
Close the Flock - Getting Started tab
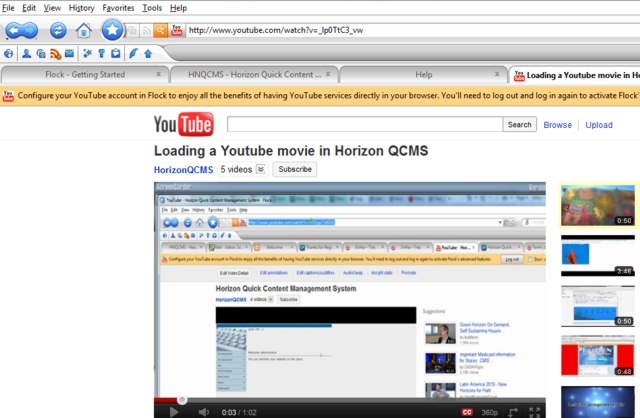(x=158, y=74)
